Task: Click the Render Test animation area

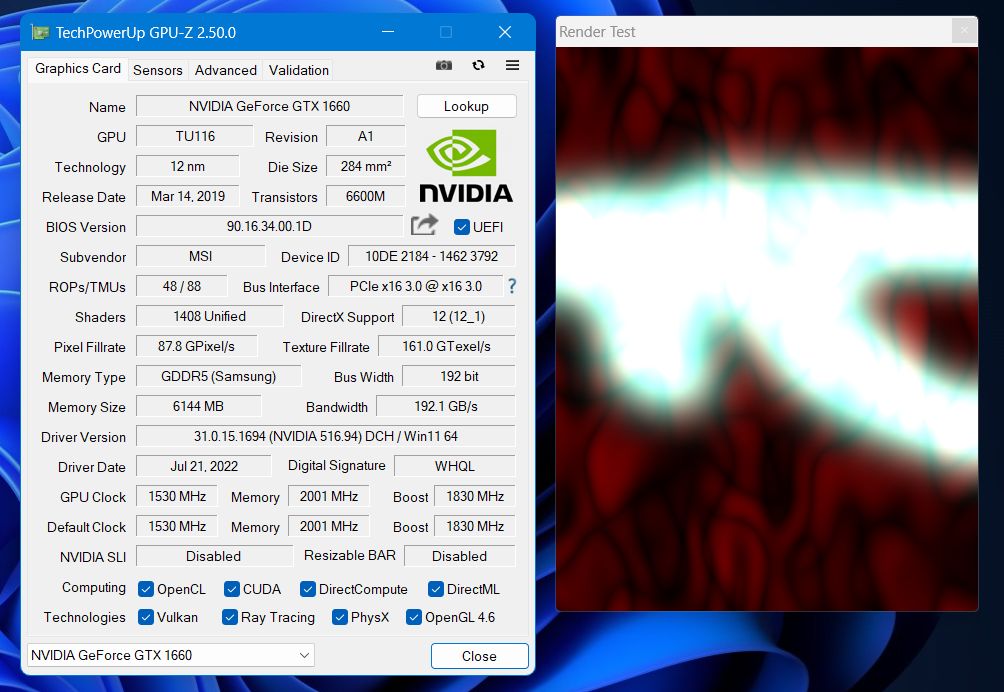Action: pyautogui.click(x=766, y=328)
